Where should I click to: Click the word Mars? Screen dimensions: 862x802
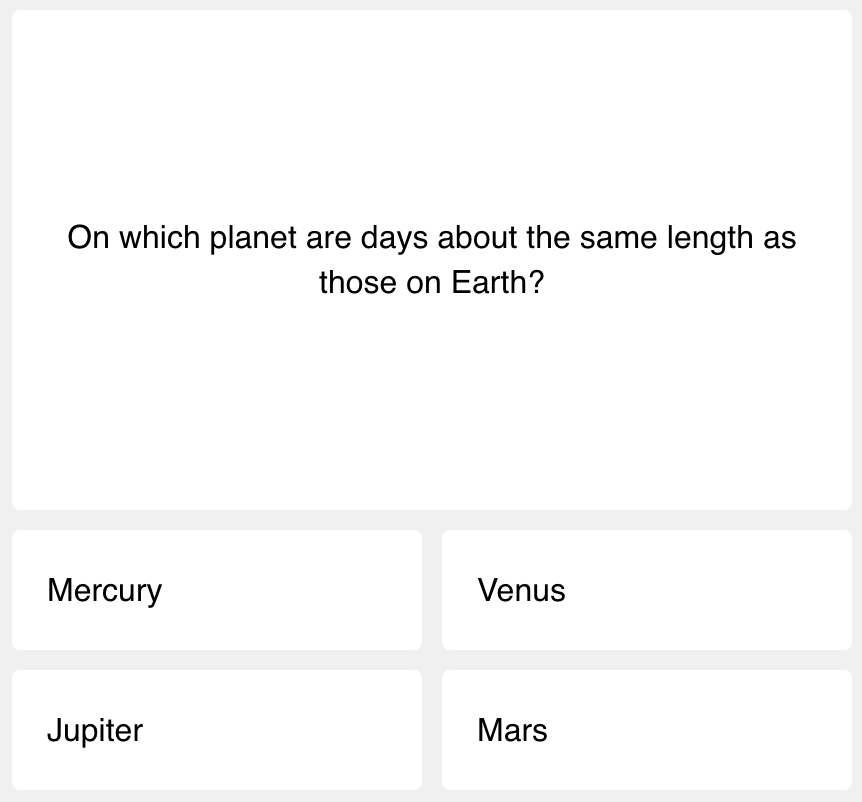pyautogui.click(x=511, y=730)
